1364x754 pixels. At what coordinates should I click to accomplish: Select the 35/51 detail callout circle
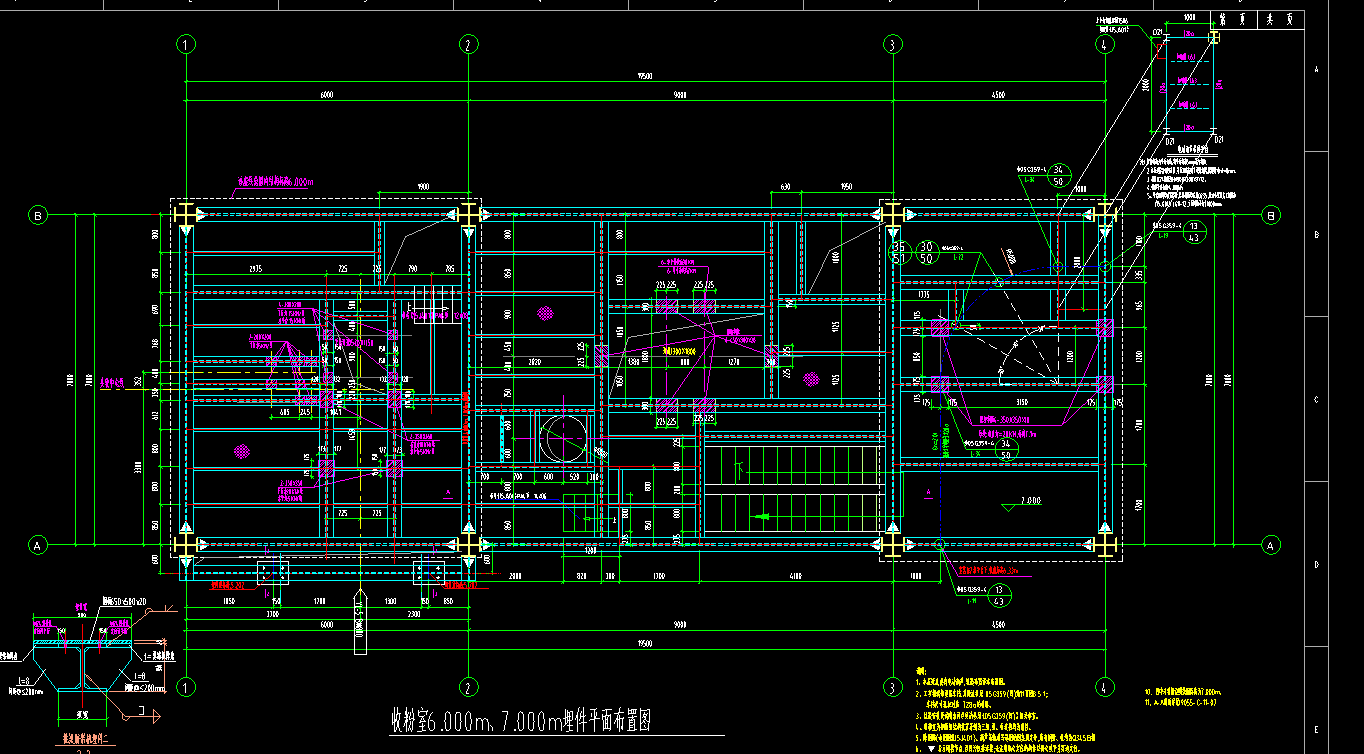(898, 252)
